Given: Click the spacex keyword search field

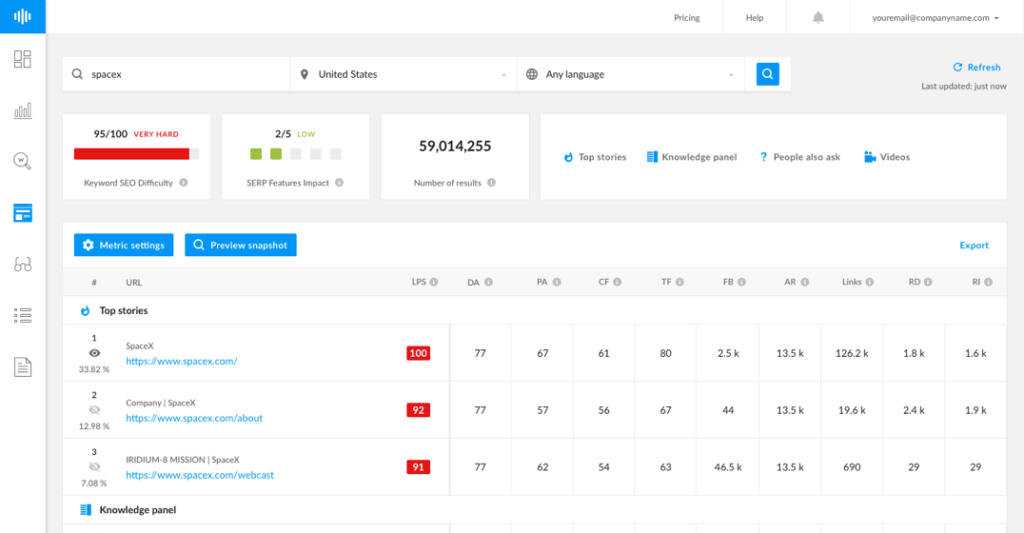Looking at the screenshot, I should pyautogui.click(x=185, y=74).
